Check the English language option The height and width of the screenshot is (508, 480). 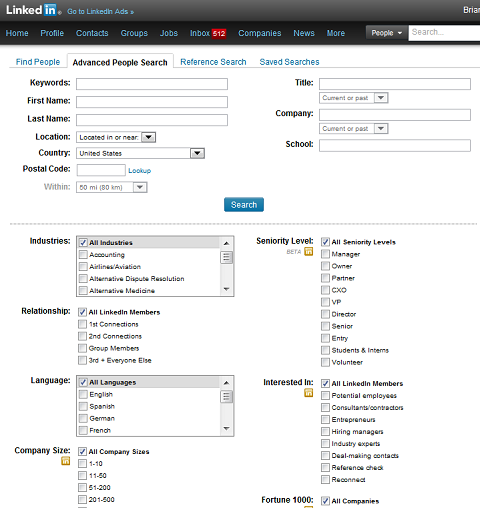pyautogui.click(x=83, y=394)
